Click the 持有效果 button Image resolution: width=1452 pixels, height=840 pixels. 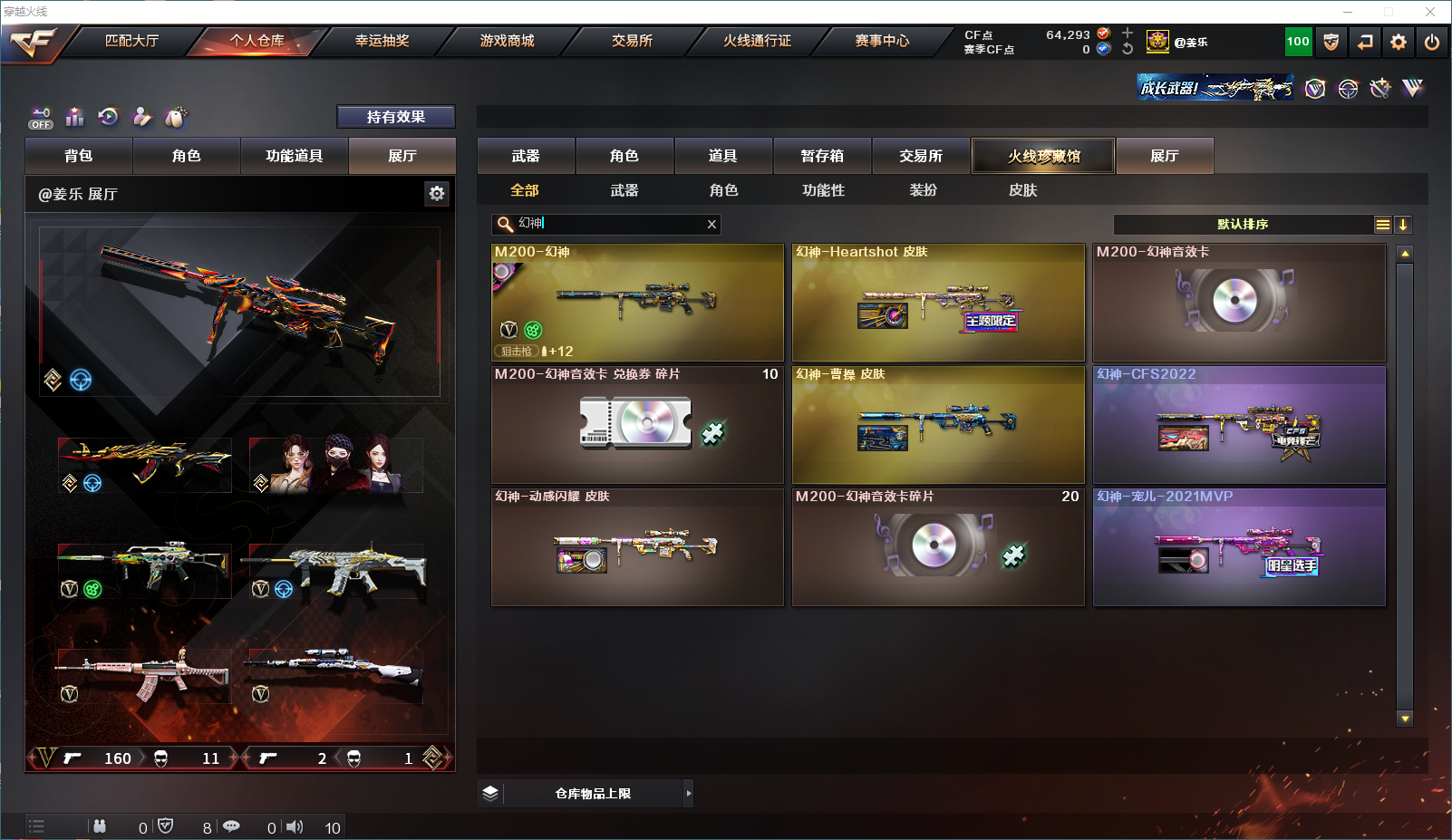pos(396,117)
